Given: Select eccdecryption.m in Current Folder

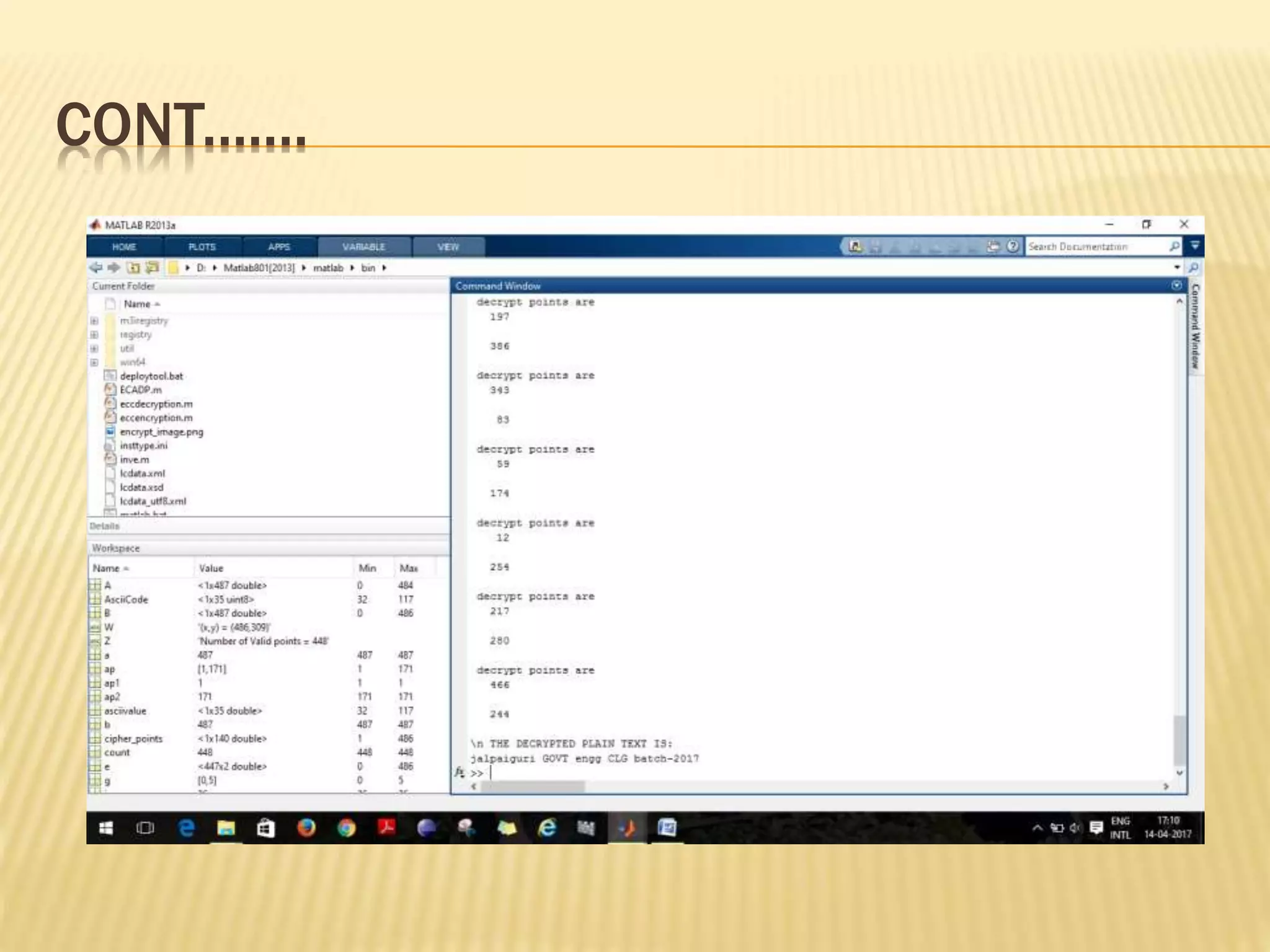Looking at the screenshot, I should (x=156, y=404).
